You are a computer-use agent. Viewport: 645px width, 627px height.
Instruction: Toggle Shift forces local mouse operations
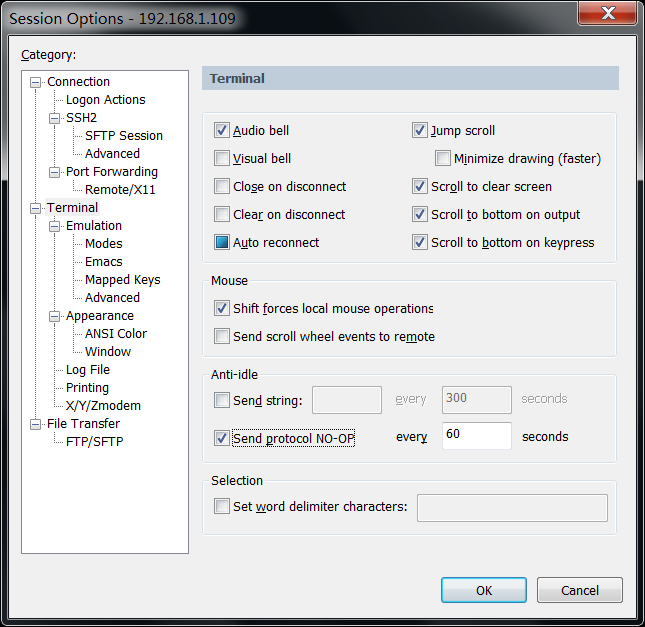click(222, 308)
